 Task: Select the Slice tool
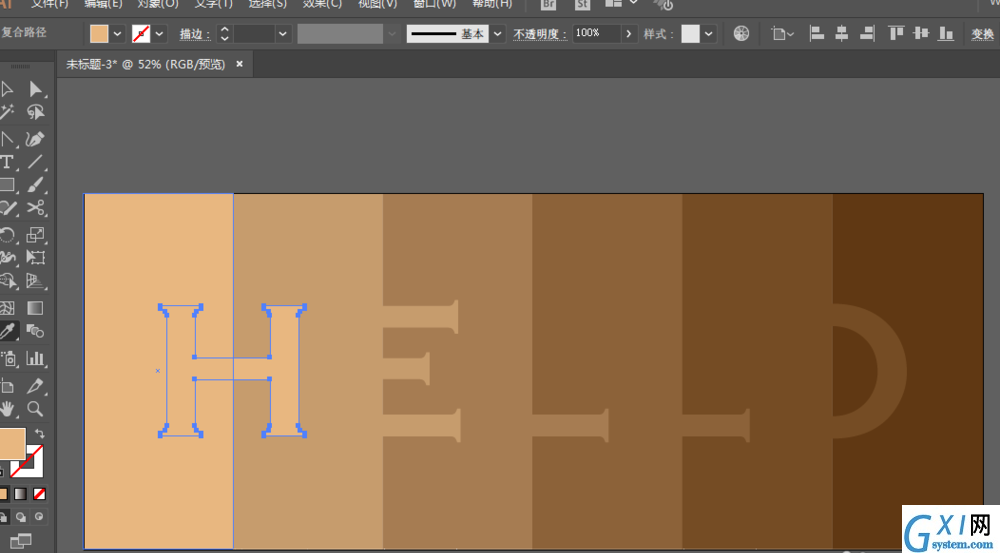pyautogui.click(x=35, y=385)
